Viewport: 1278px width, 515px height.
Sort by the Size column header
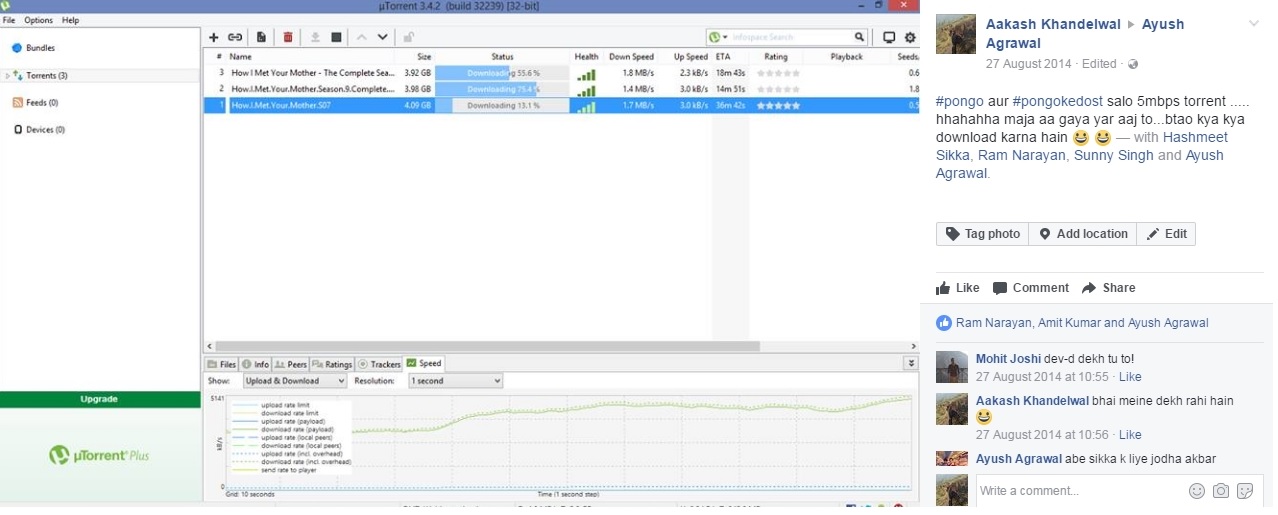[x=424, y=57]
